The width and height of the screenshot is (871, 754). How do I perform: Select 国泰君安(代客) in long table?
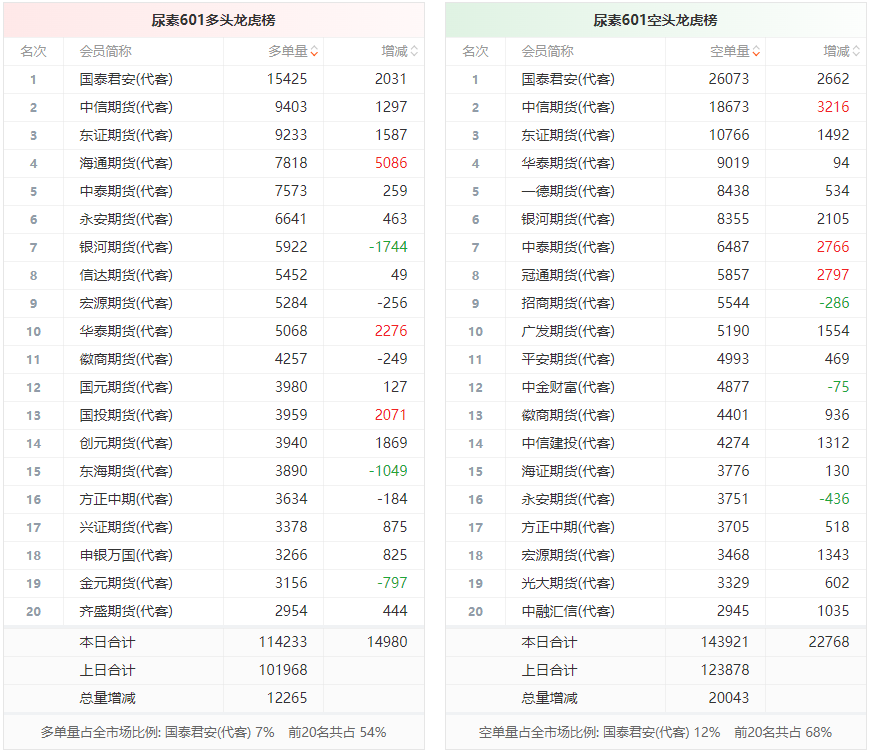click(x=126, y=79)
